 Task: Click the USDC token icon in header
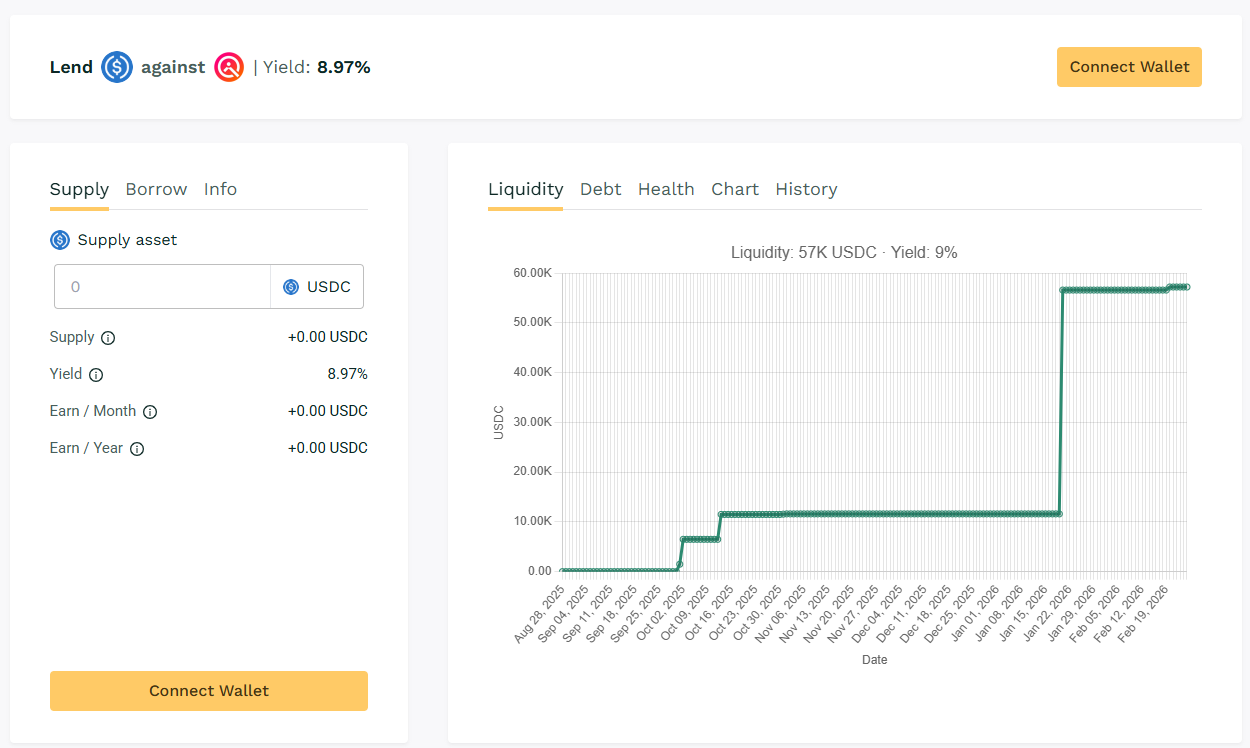(117, 67)
